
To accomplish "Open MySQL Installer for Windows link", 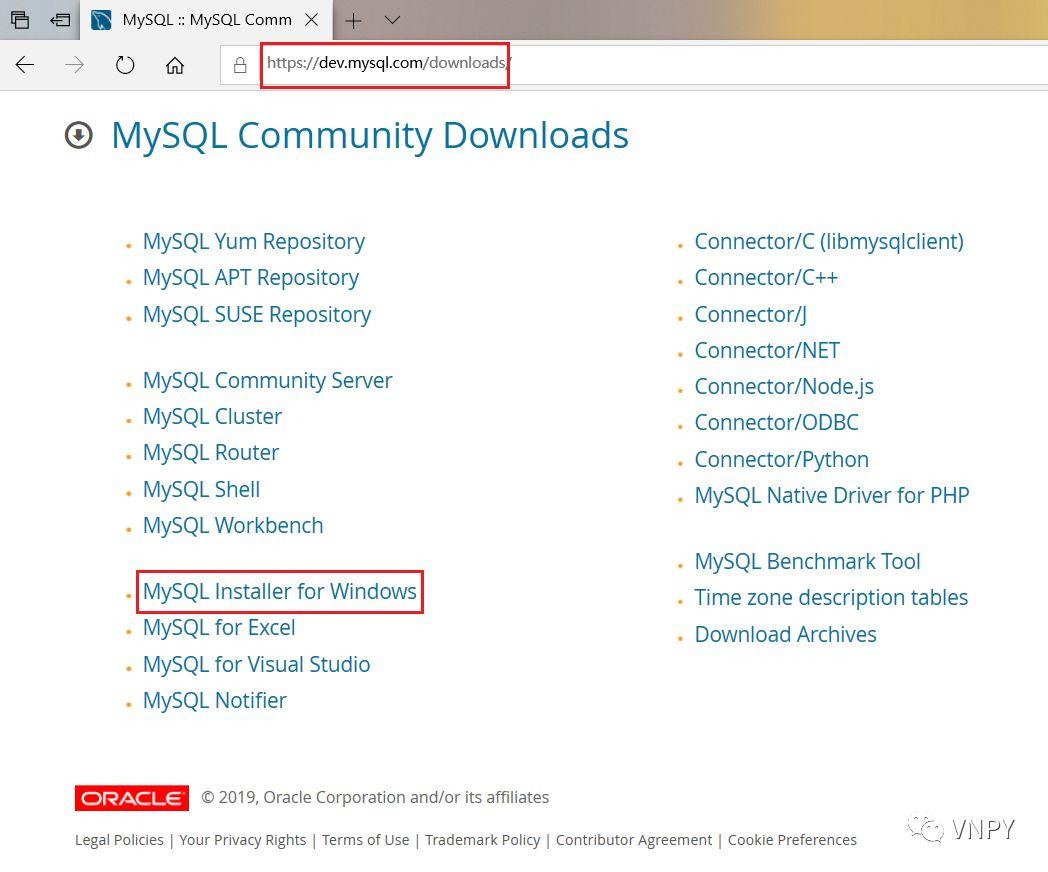I will point(279,591).
